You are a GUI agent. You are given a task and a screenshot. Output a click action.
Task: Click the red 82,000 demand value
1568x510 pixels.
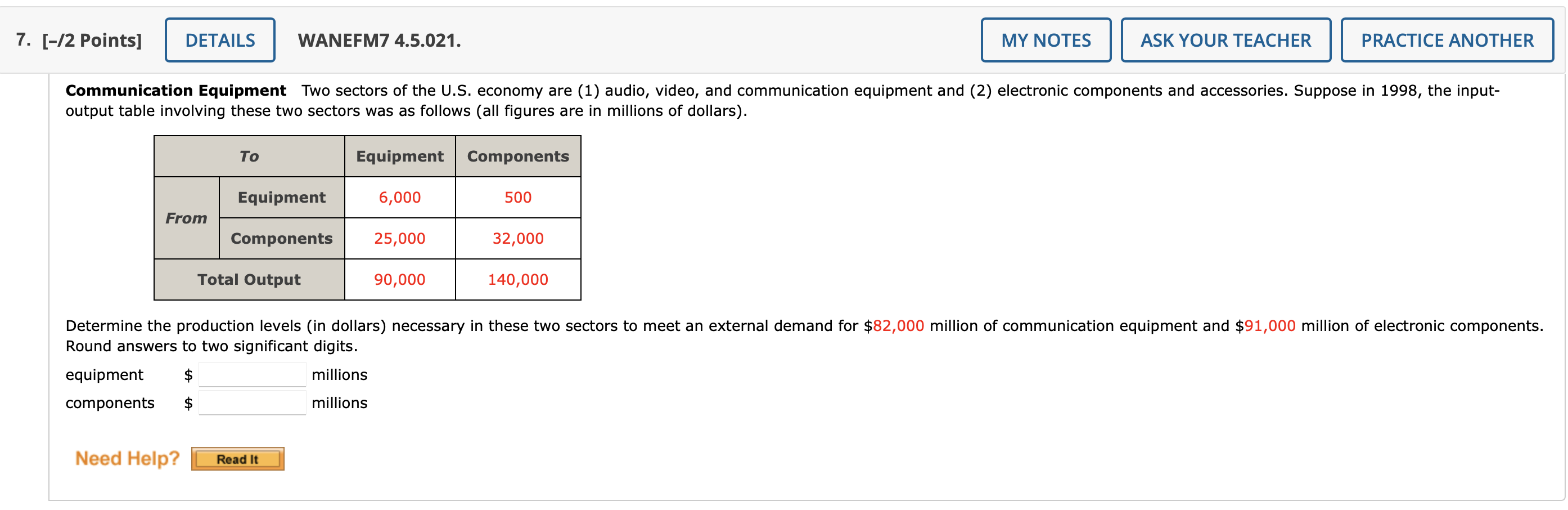click(x=898, y=325)
